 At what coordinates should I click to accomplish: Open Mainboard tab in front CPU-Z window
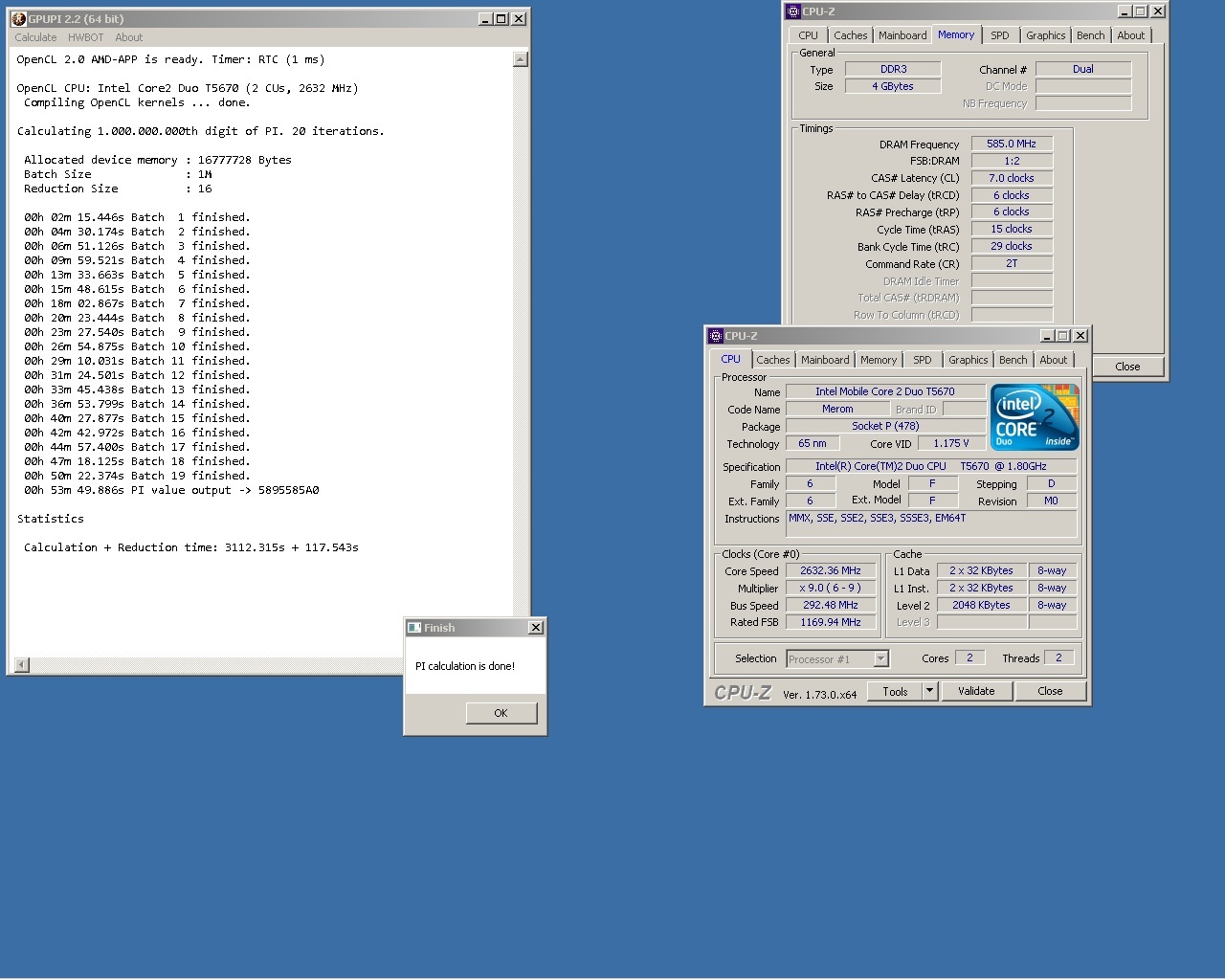pyautogui.click(x=825, y=360)
